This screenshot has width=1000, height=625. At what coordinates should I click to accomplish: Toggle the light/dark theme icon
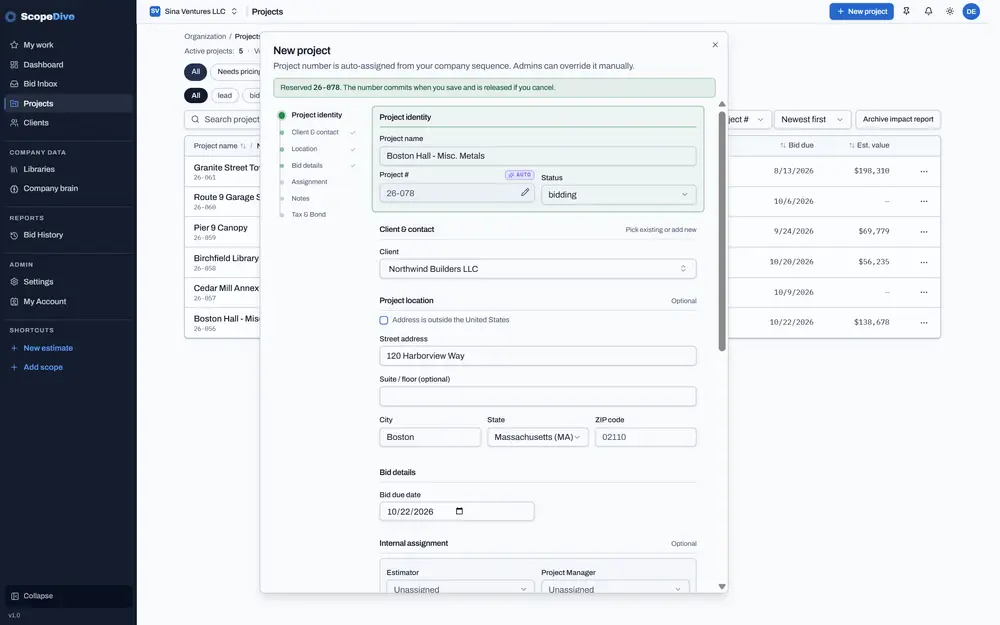(950, 11)
